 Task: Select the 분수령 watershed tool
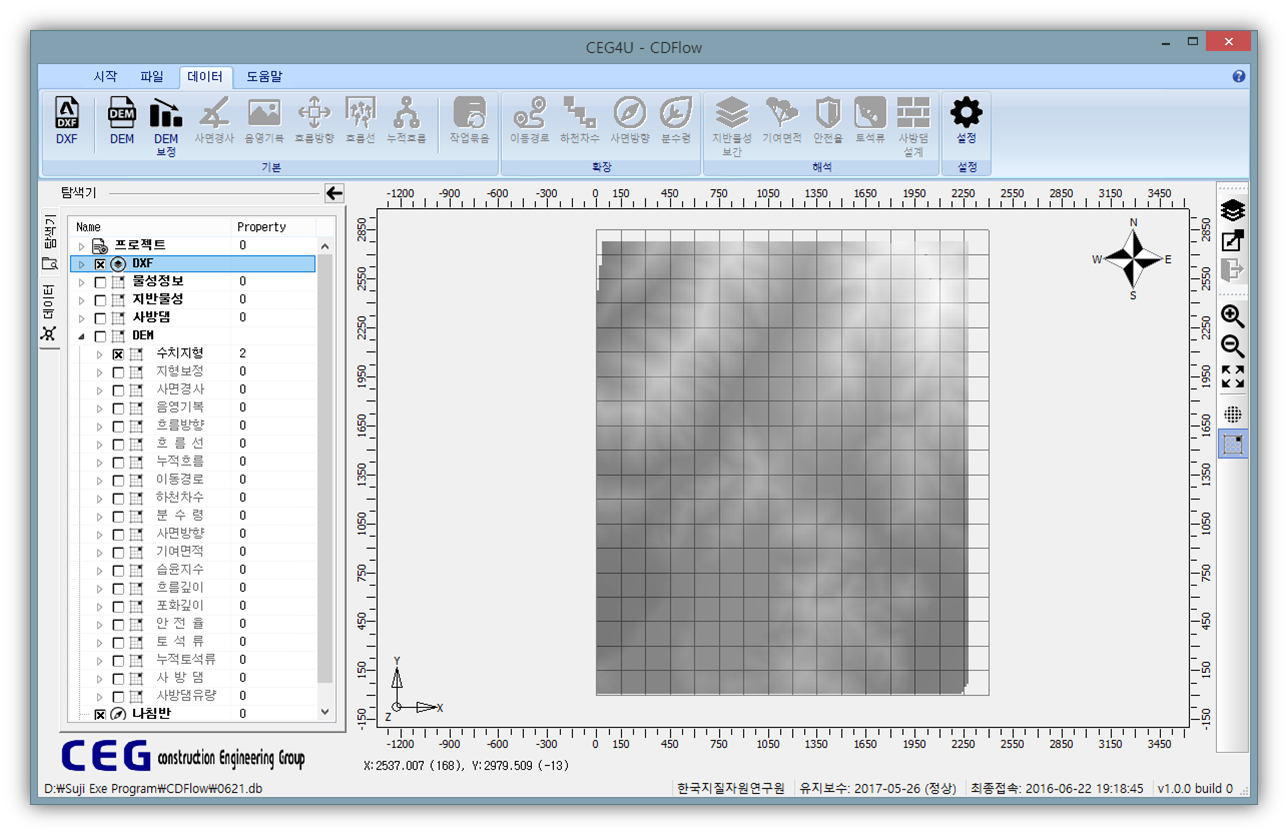[x=676, y=122]
